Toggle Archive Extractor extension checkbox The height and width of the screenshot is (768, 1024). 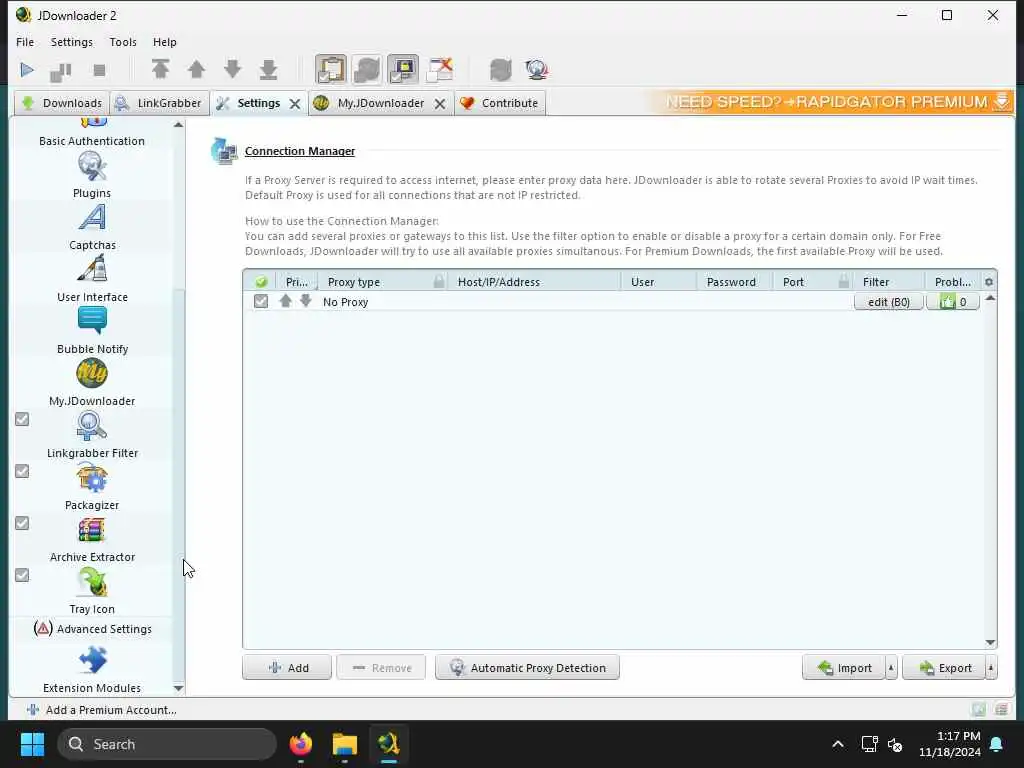(22, 523)
